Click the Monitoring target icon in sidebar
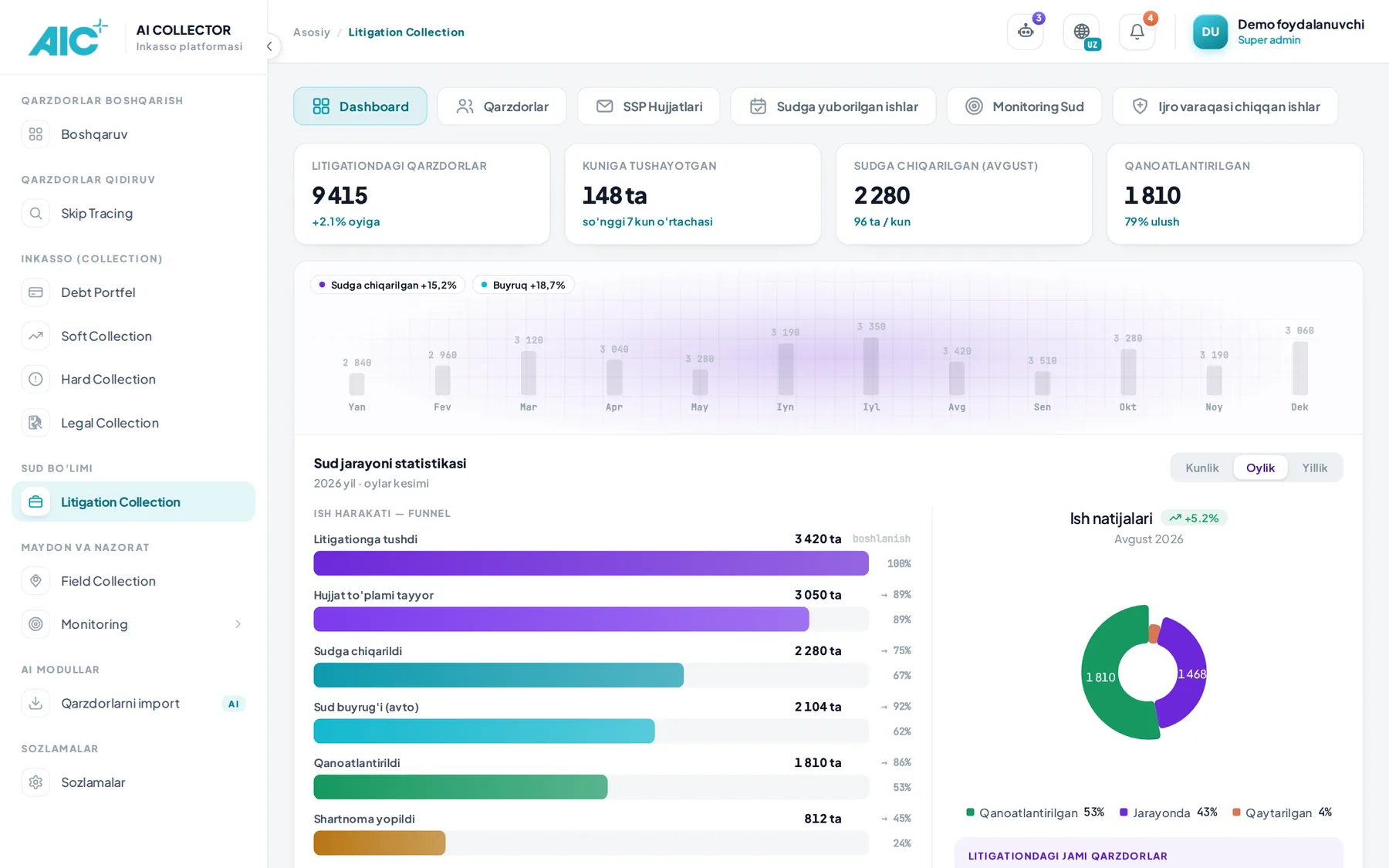 [35, 624]
